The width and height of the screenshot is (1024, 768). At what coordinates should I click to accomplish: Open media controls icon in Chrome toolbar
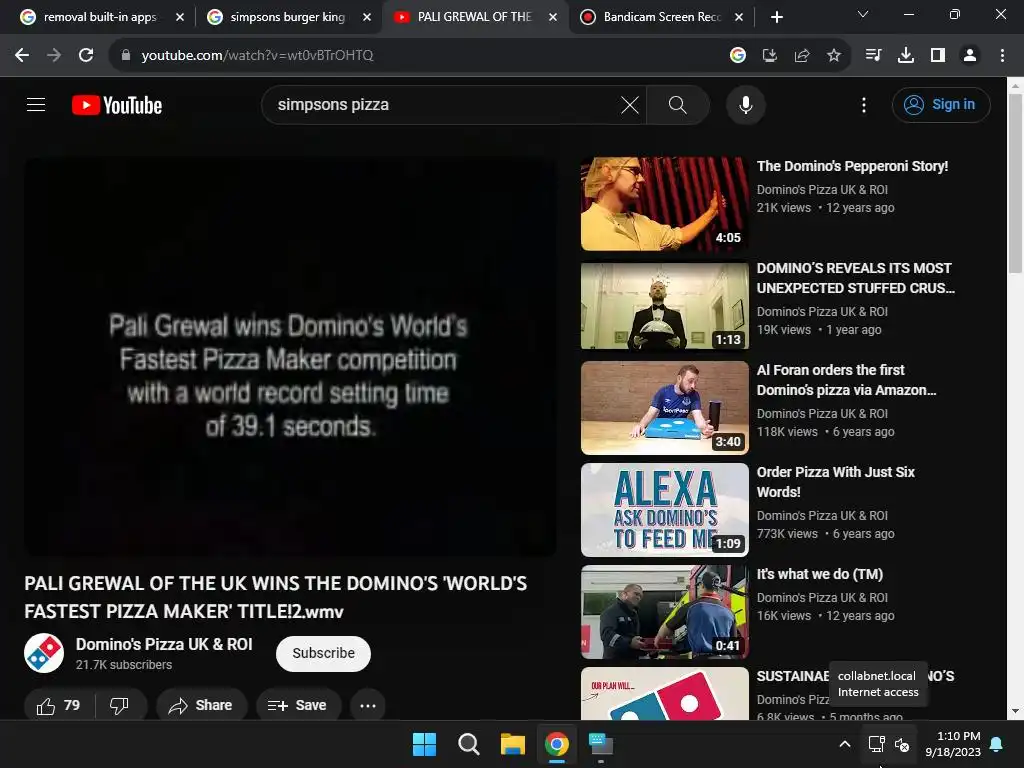tap(873, 56)
